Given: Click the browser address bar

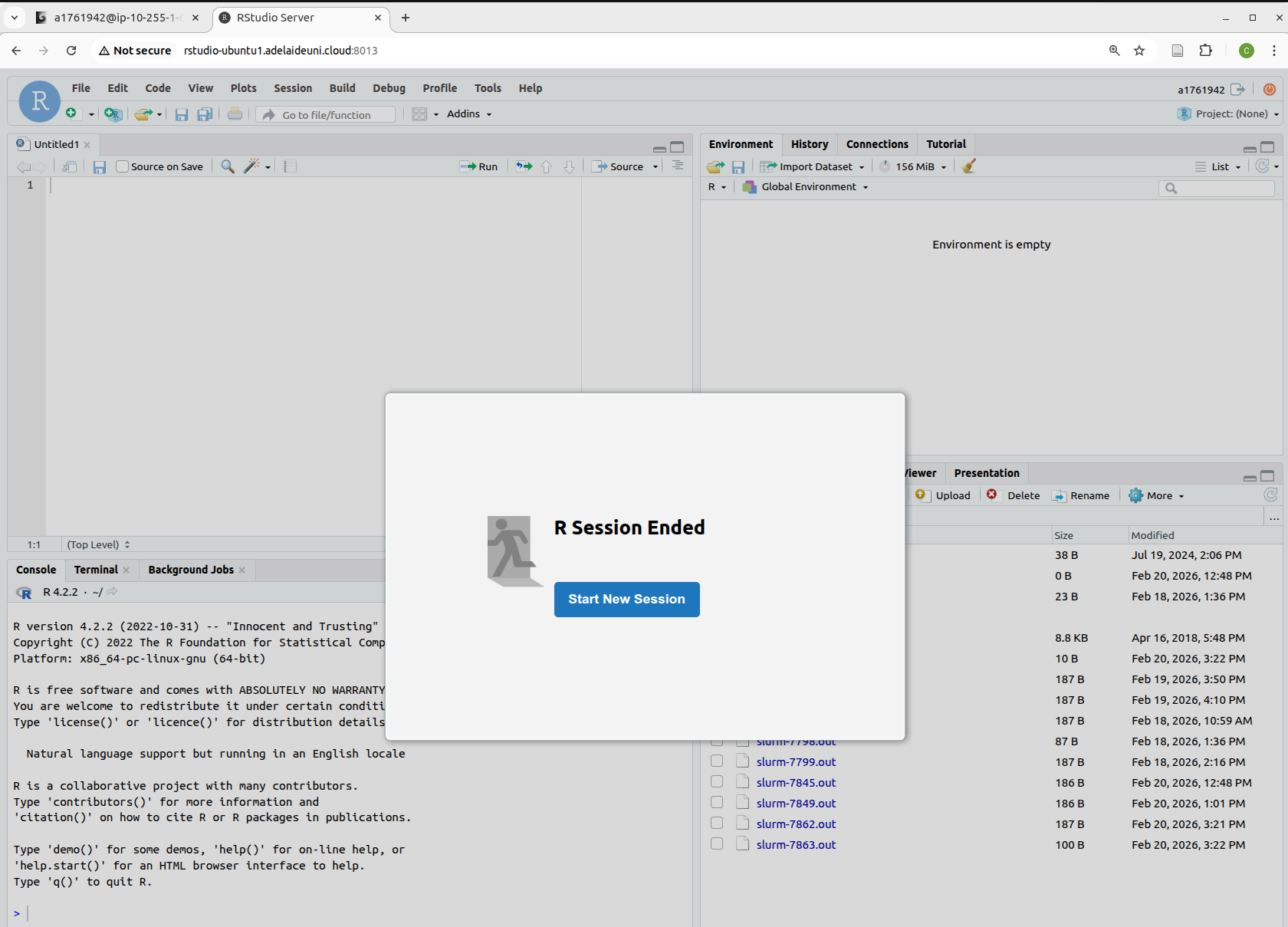Looking at the screenshot, I should click(598, 51).
